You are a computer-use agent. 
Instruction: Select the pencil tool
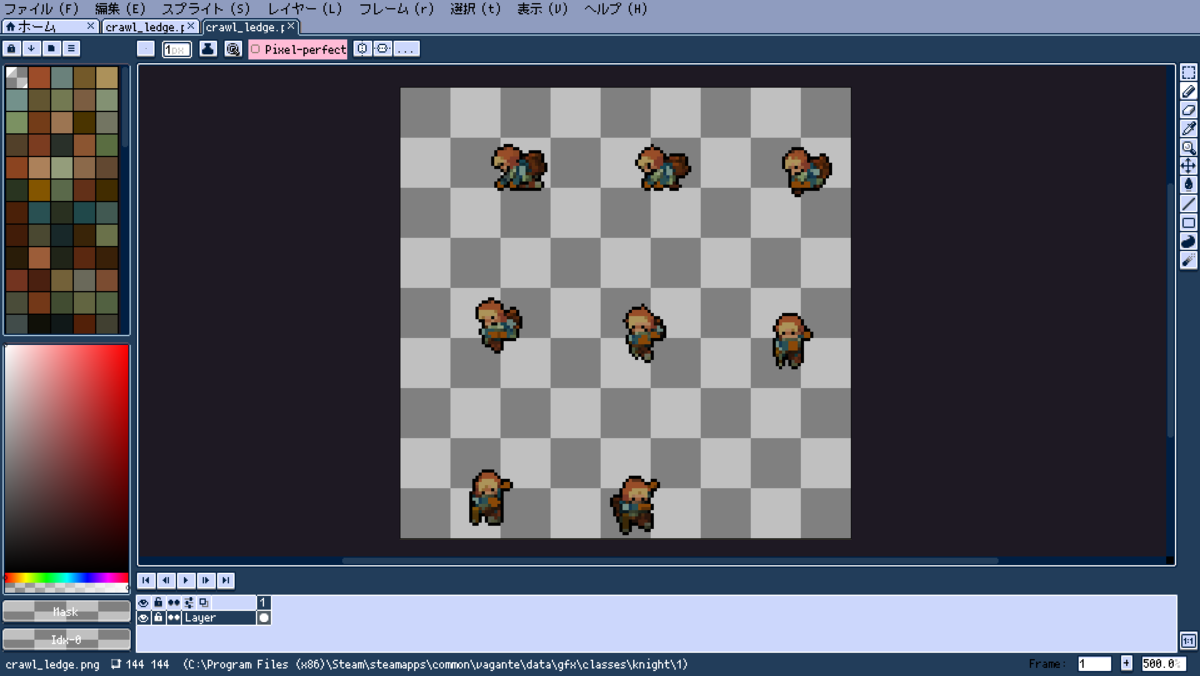[x=1188, y=91]
